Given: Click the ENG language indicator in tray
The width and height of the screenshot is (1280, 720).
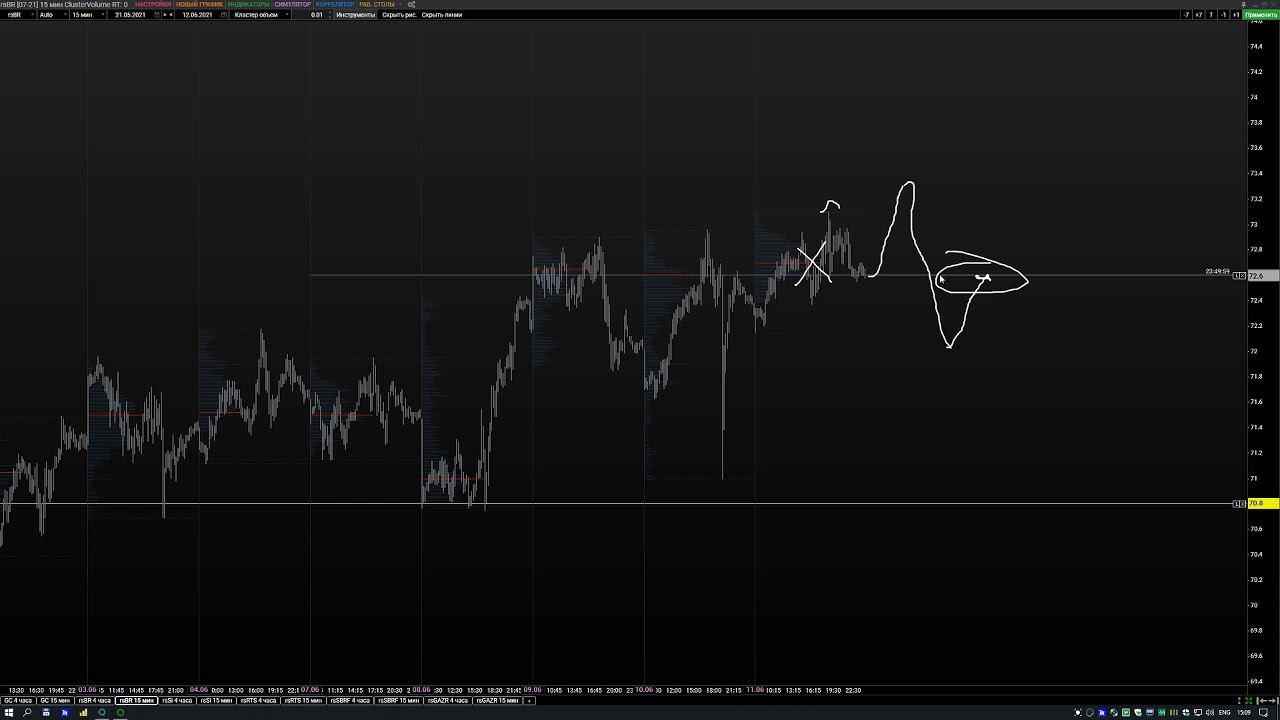Looking at the screenshot, I should [1223, 713].
